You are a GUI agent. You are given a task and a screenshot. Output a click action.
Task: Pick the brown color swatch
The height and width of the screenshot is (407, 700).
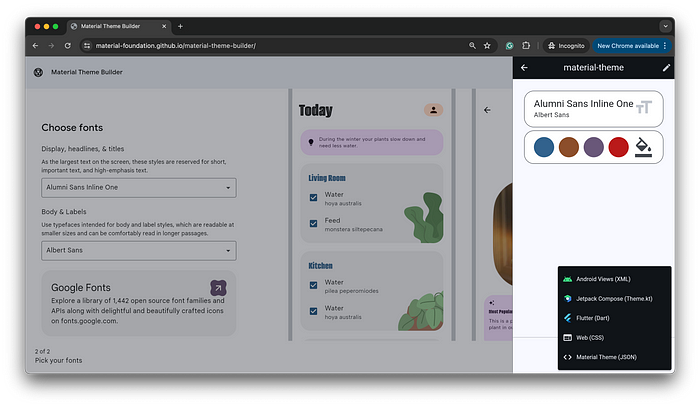point(569,147)
